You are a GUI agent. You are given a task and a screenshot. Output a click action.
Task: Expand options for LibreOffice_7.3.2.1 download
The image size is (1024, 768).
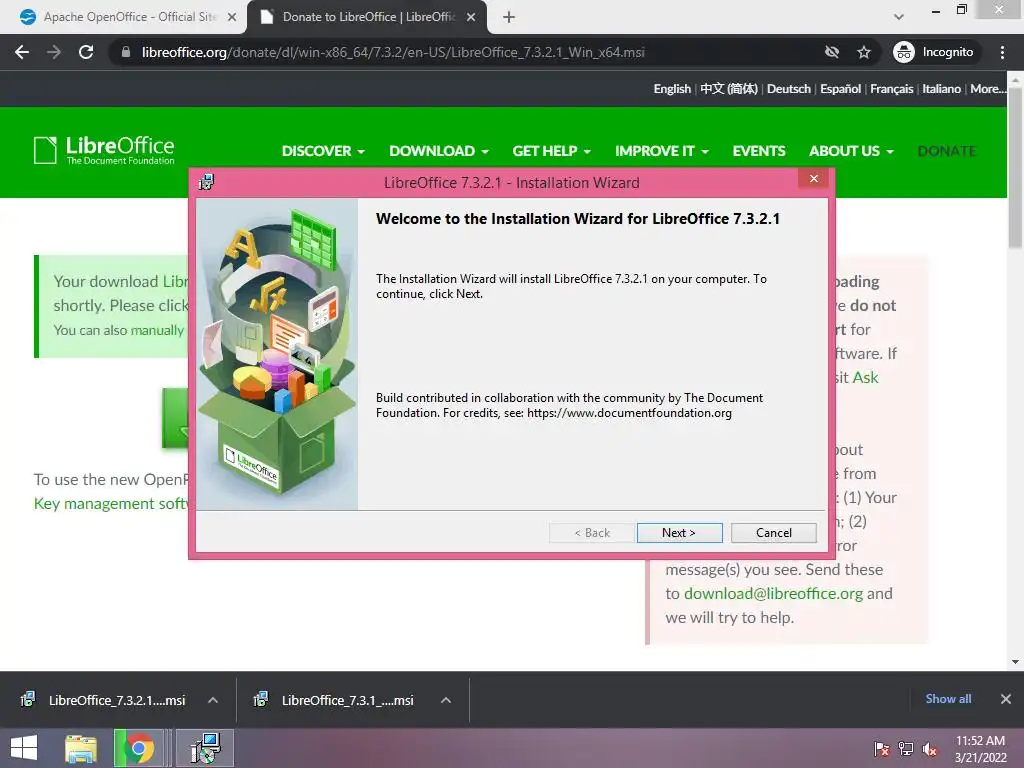click(x=212, y=700)
